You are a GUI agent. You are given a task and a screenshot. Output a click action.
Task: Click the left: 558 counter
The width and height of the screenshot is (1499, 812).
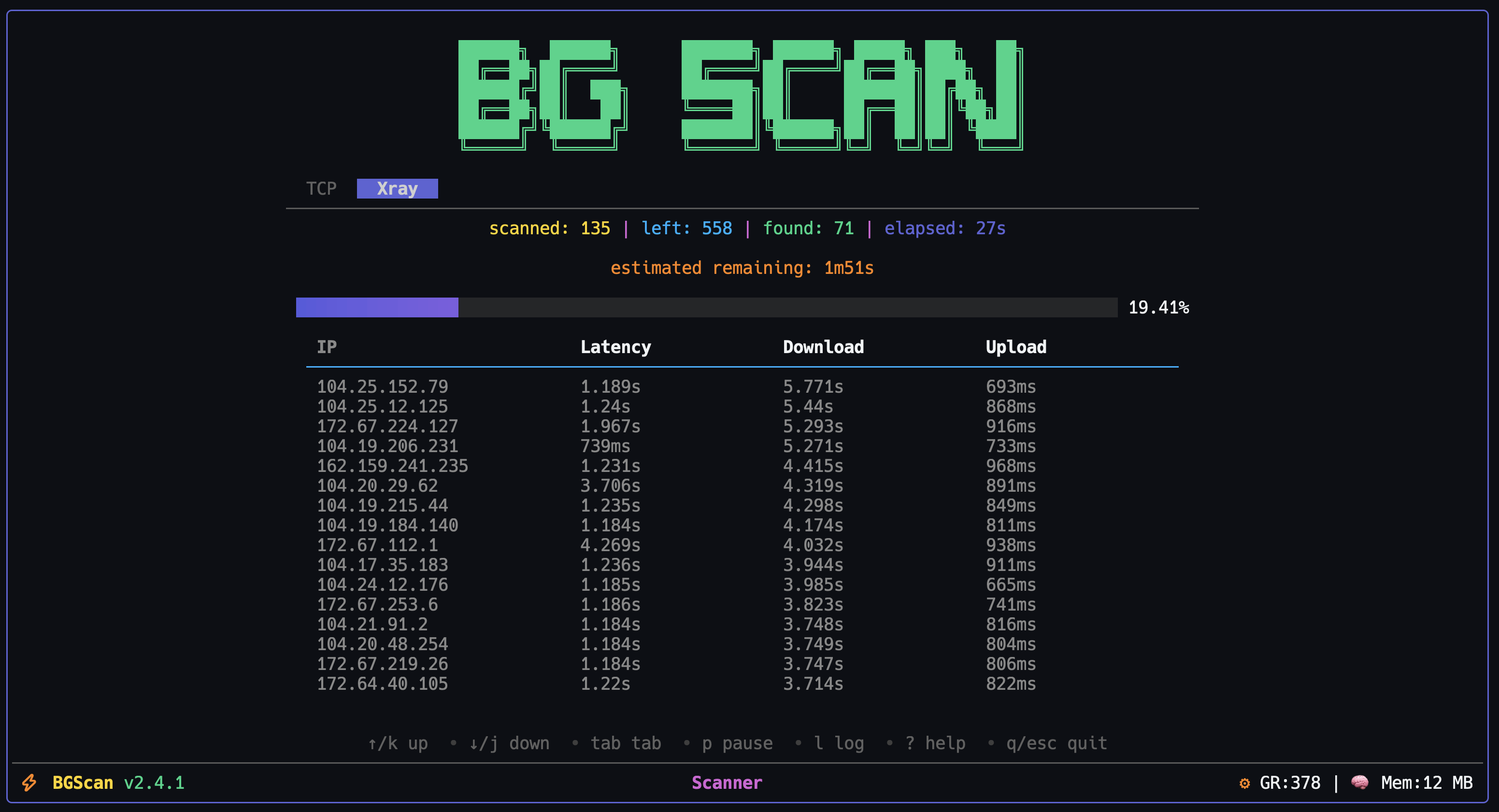click(686, 228)
